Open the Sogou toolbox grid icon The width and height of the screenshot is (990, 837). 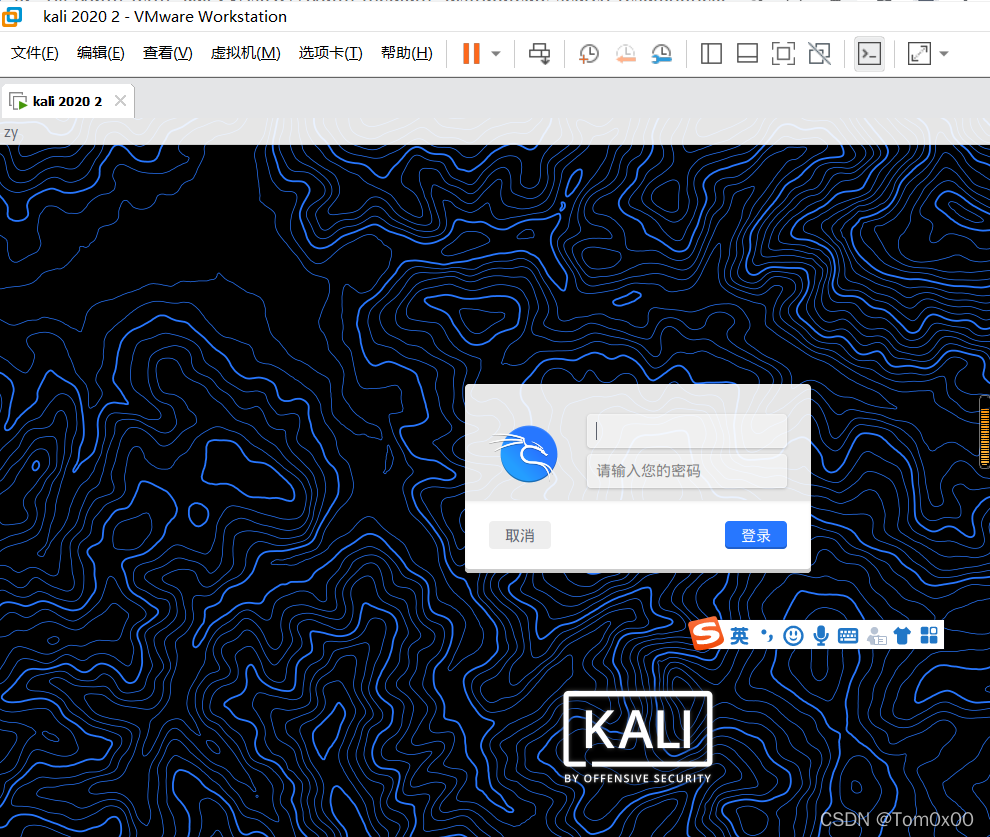coord(929,636)
